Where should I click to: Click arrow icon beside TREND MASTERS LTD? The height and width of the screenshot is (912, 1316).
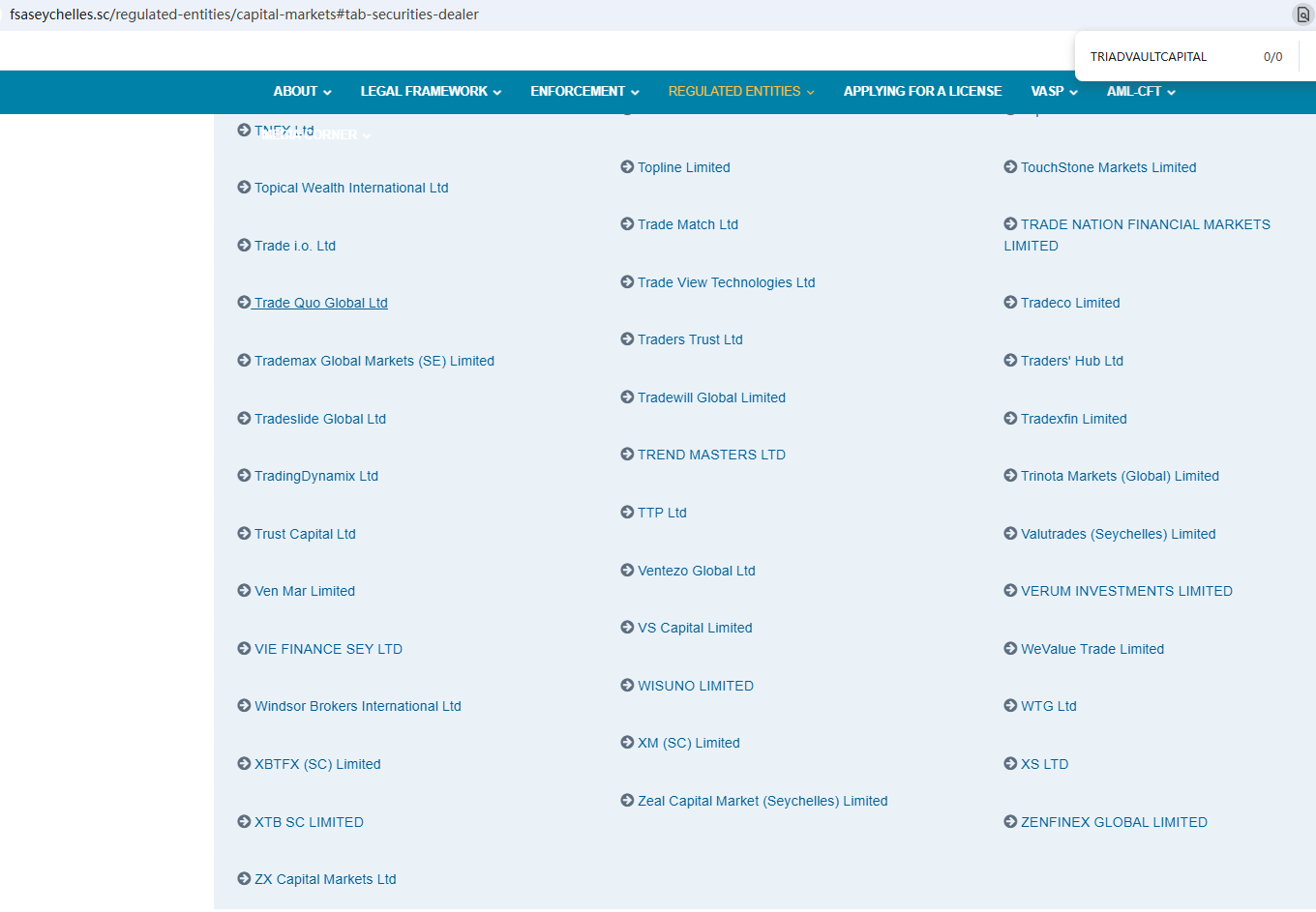[627, 455]
